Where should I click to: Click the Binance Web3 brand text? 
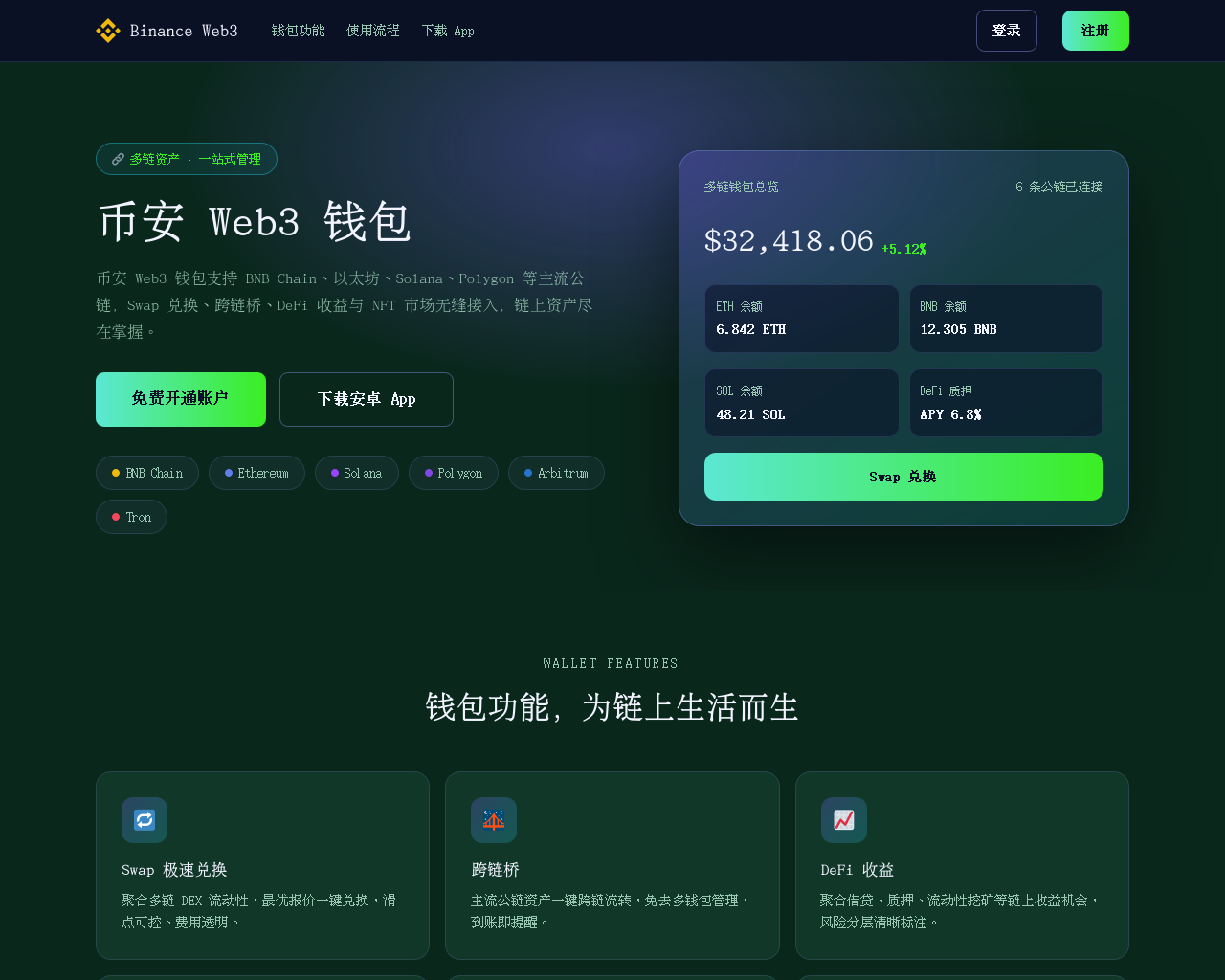coord(184,31)
